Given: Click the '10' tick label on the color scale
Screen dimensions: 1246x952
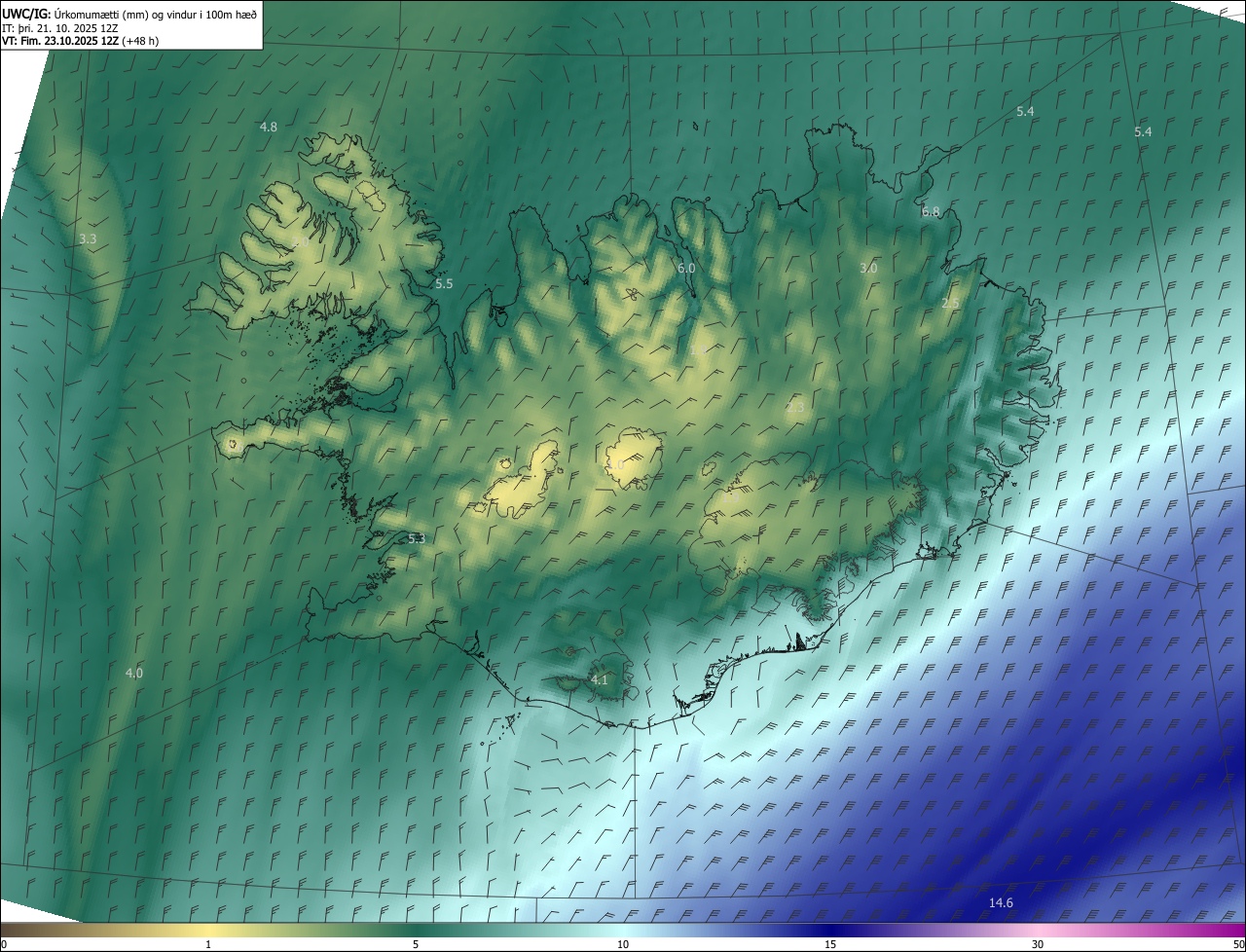Looking at the screenshot, I should click(x=623, y=944).
